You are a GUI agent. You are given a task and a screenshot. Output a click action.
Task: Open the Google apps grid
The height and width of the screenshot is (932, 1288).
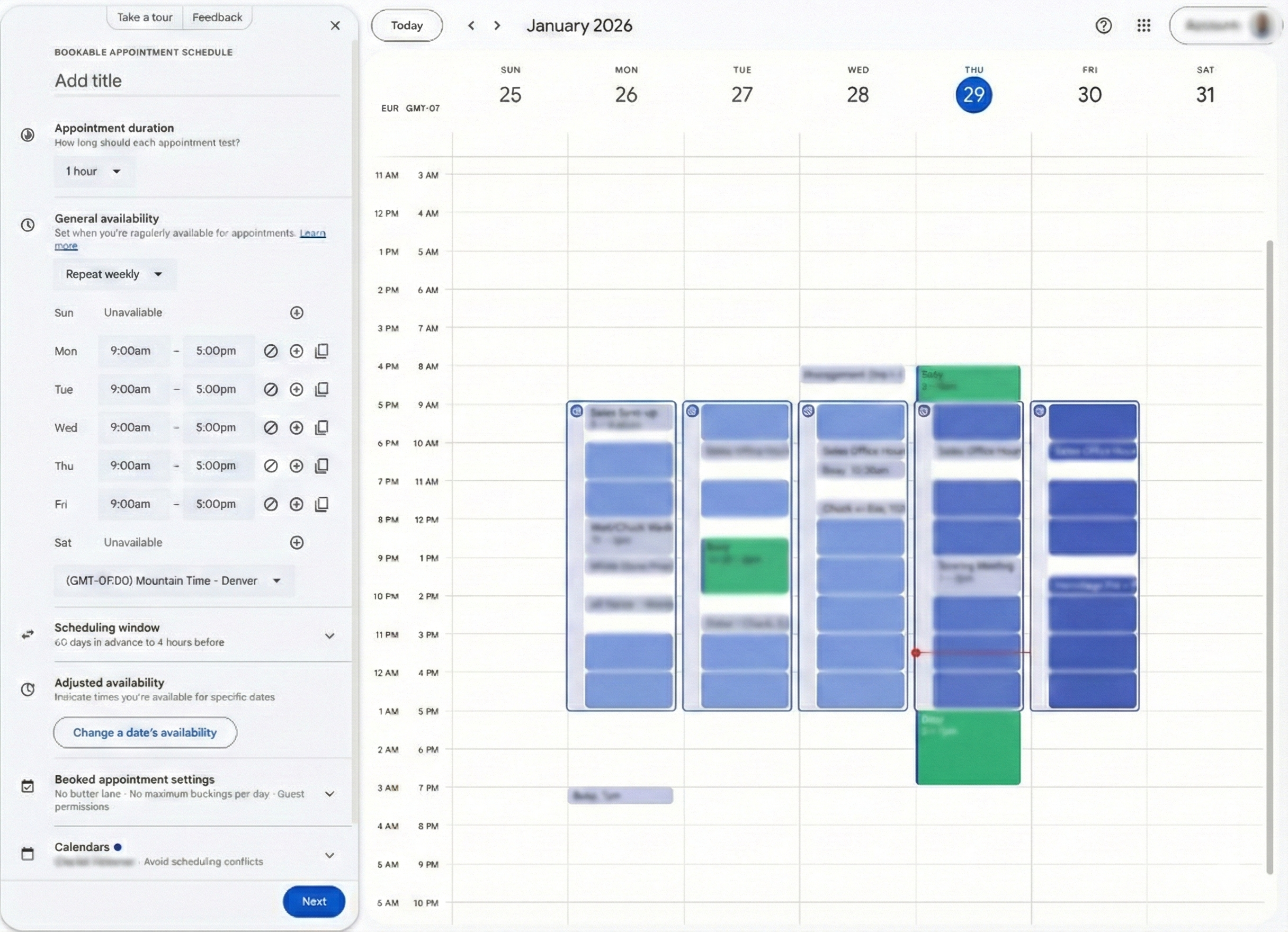pos(1143,25)
